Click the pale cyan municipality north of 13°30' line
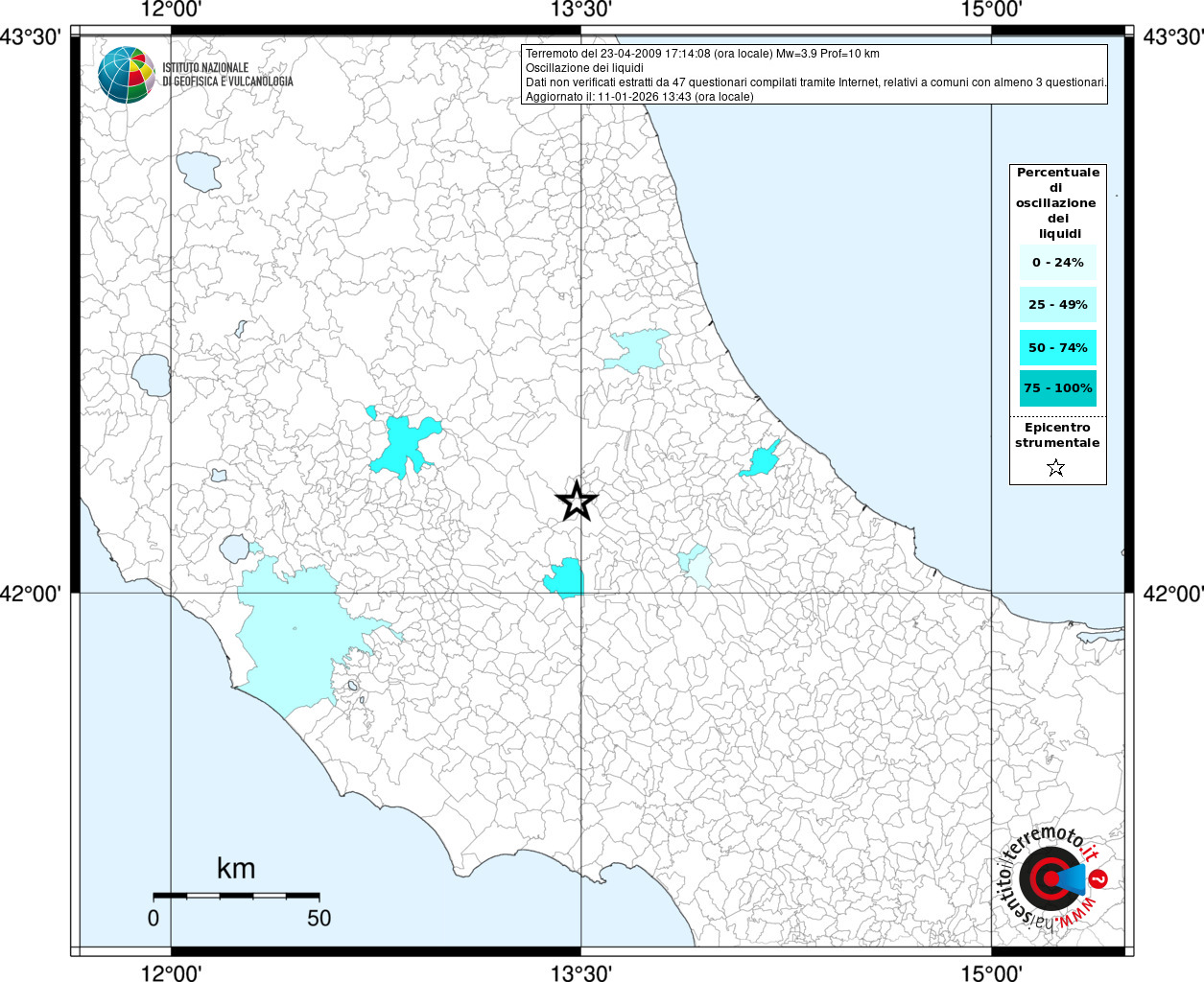Screen dimensions: 1204x982 pos(636,349)
